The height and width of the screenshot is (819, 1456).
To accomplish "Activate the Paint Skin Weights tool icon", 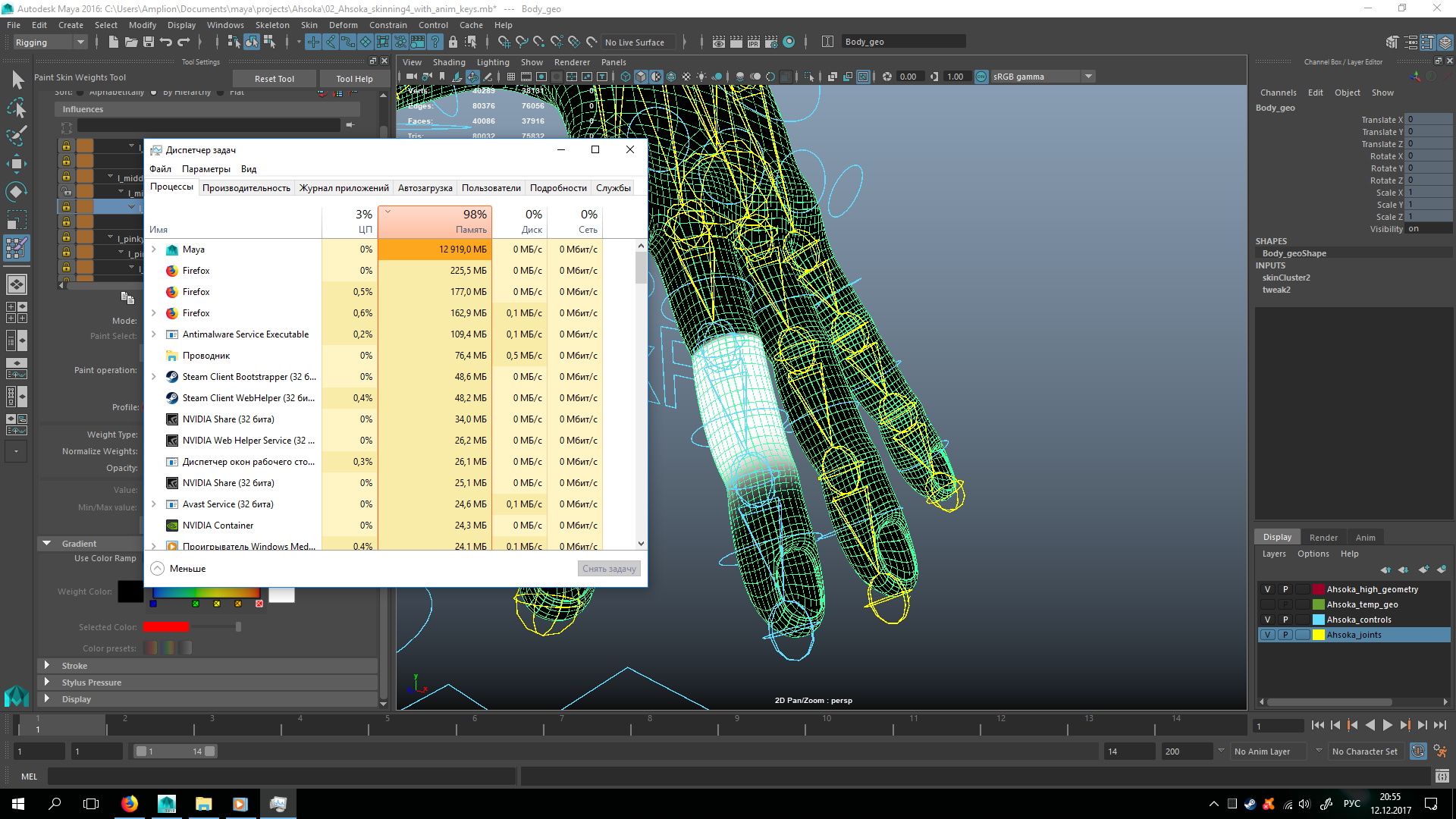I will point(16,248).
